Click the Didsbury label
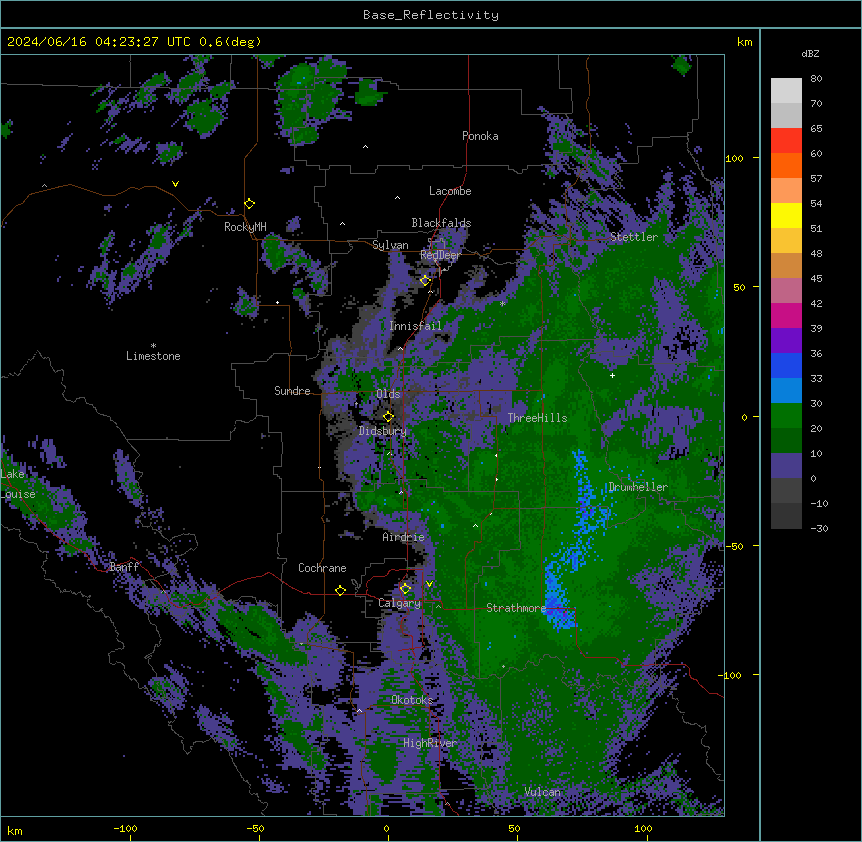 click(x=382, y=431)
